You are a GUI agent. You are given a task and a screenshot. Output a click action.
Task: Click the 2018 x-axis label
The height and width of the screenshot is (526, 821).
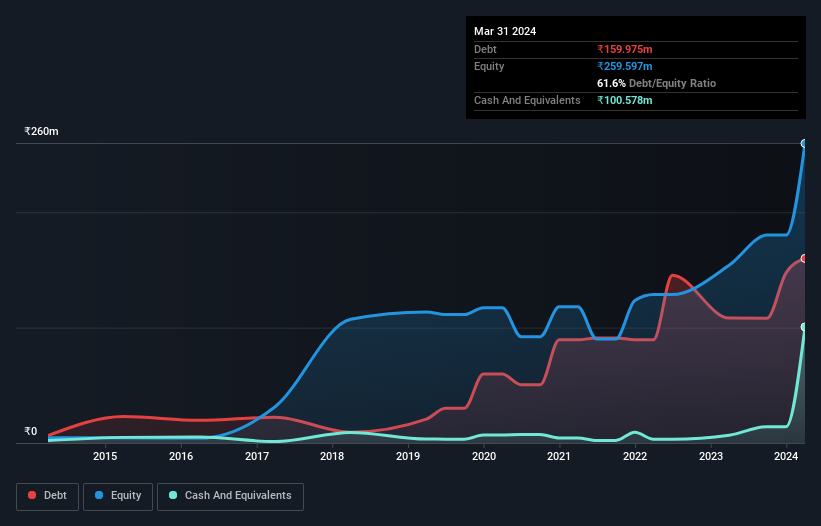(x=332, y=456)
